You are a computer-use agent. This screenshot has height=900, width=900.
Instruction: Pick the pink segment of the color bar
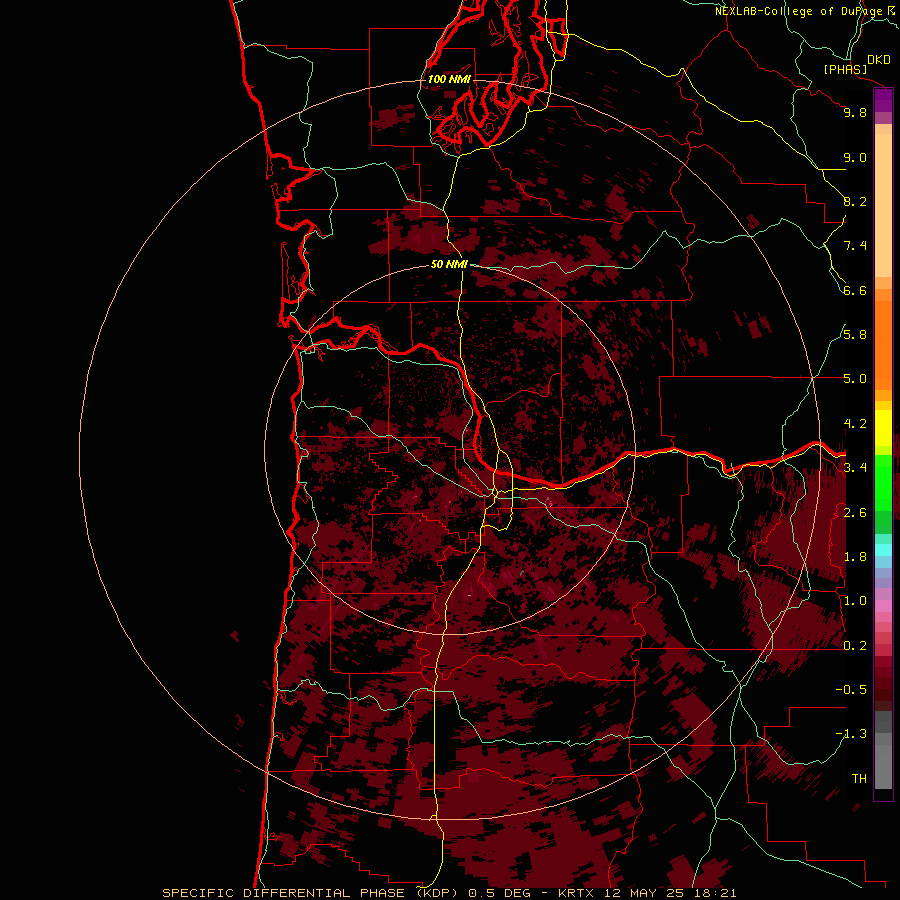[x=883, y=606]
